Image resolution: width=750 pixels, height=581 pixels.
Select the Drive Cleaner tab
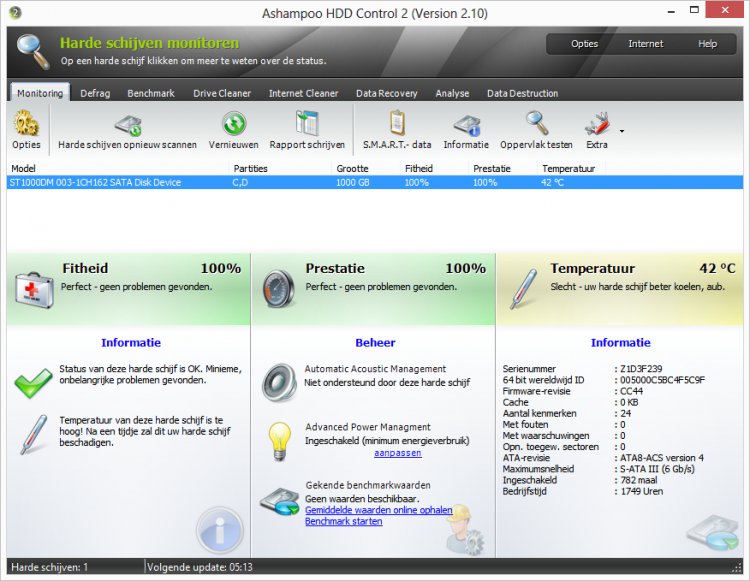(x=221, y=93)
